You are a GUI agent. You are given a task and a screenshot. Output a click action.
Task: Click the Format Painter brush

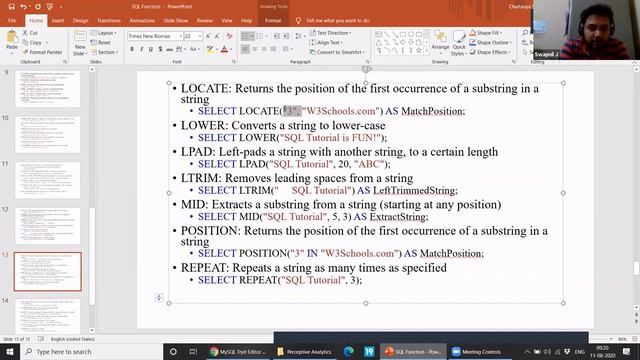point(25,52)
